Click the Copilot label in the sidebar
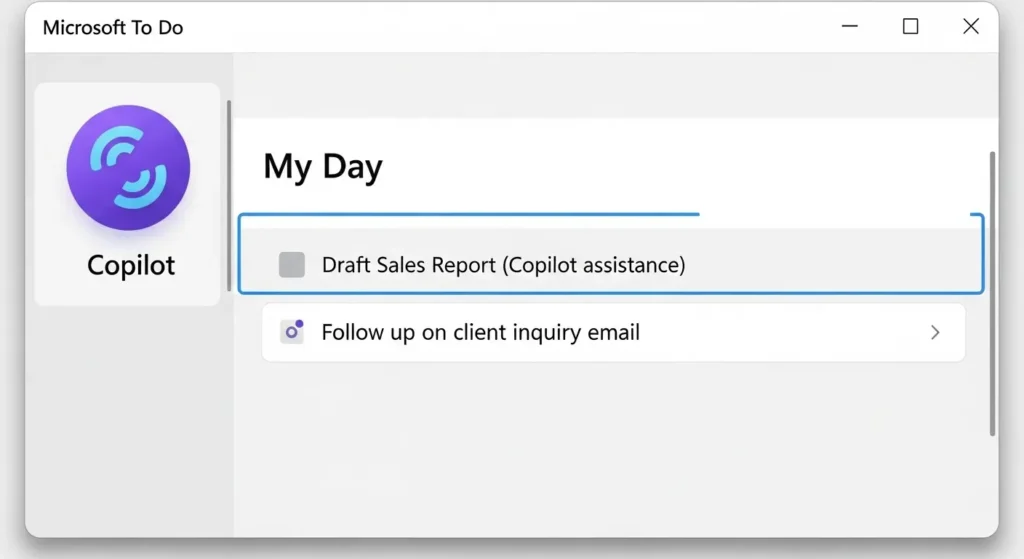This screenshot has height=559, width=1024. click(x=131, y=266)
